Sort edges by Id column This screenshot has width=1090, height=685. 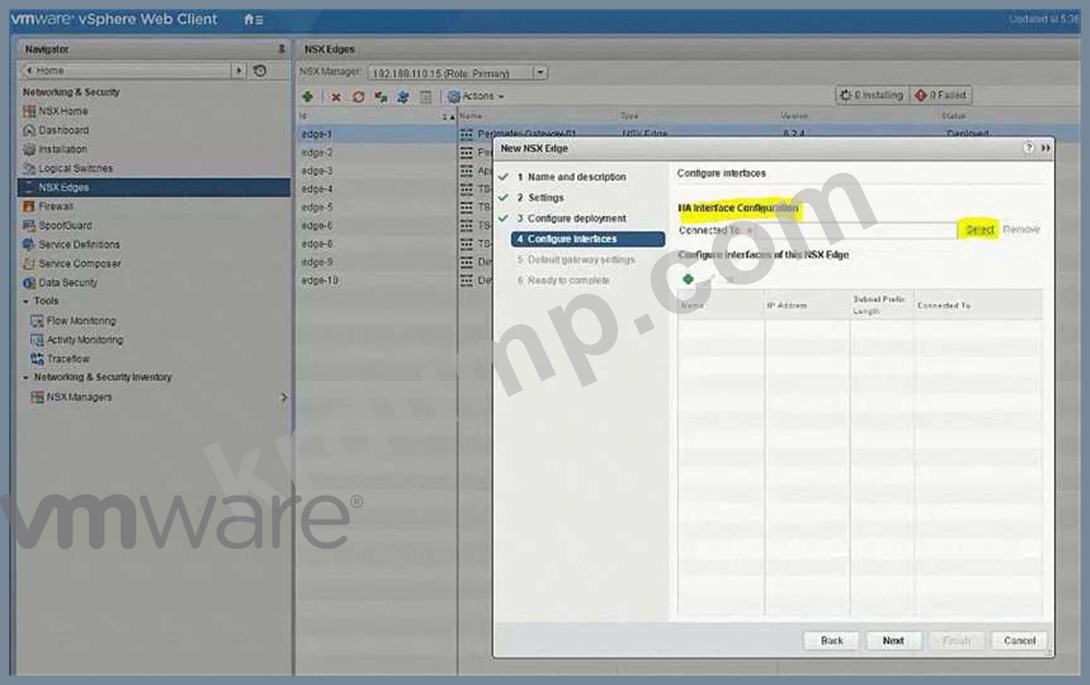click(375, 115)
